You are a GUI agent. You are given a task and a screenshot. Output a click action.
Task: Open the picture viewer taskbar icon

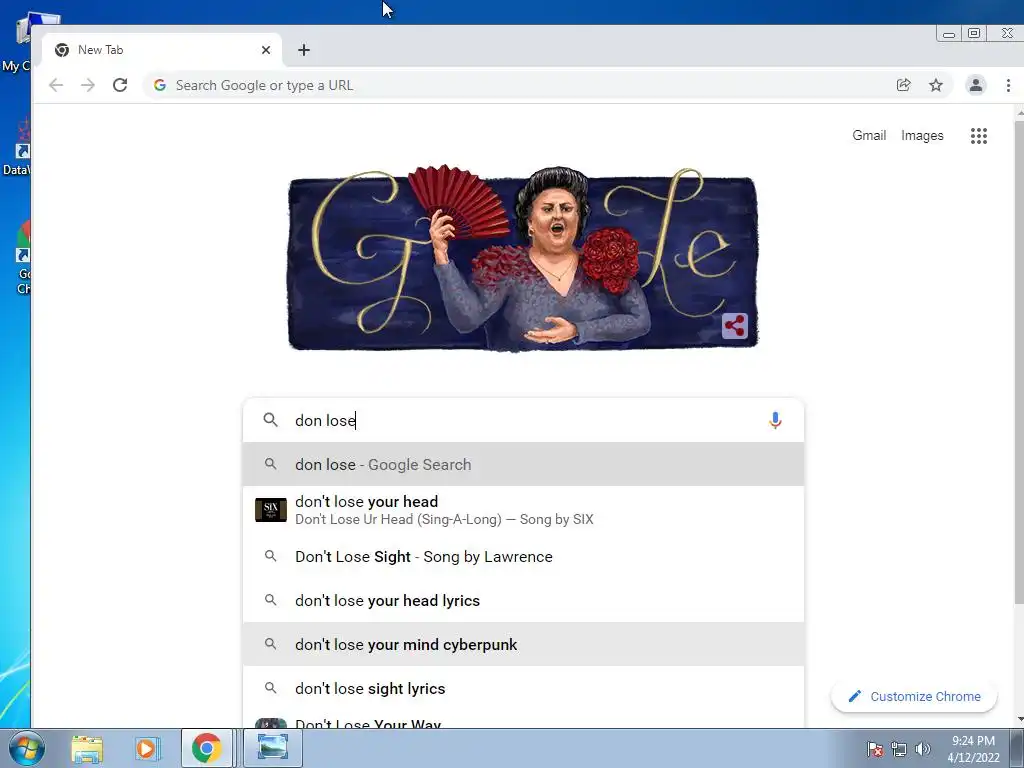[x=273, y=748]
